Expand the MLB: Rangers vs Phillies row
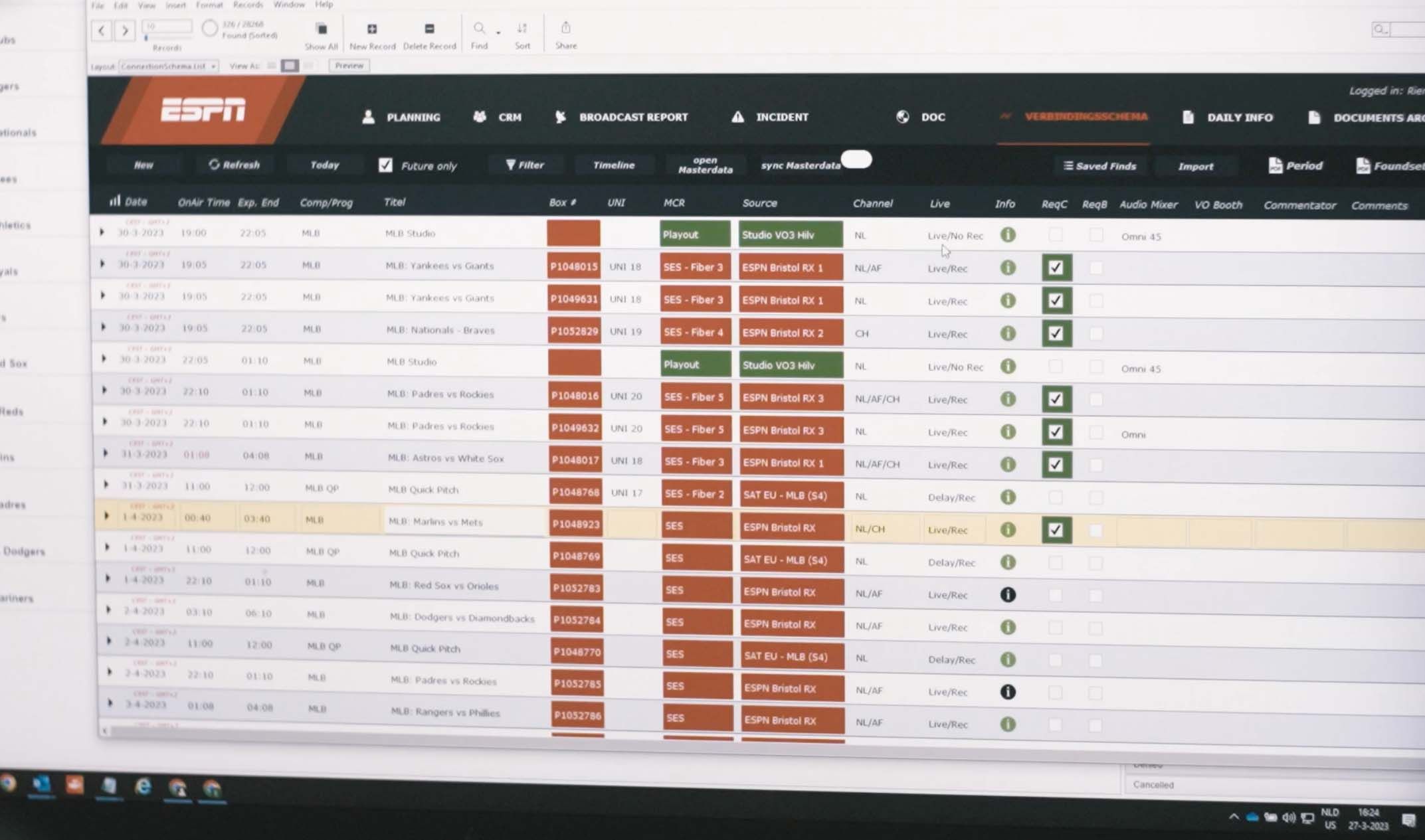 (x=110, y=703)
